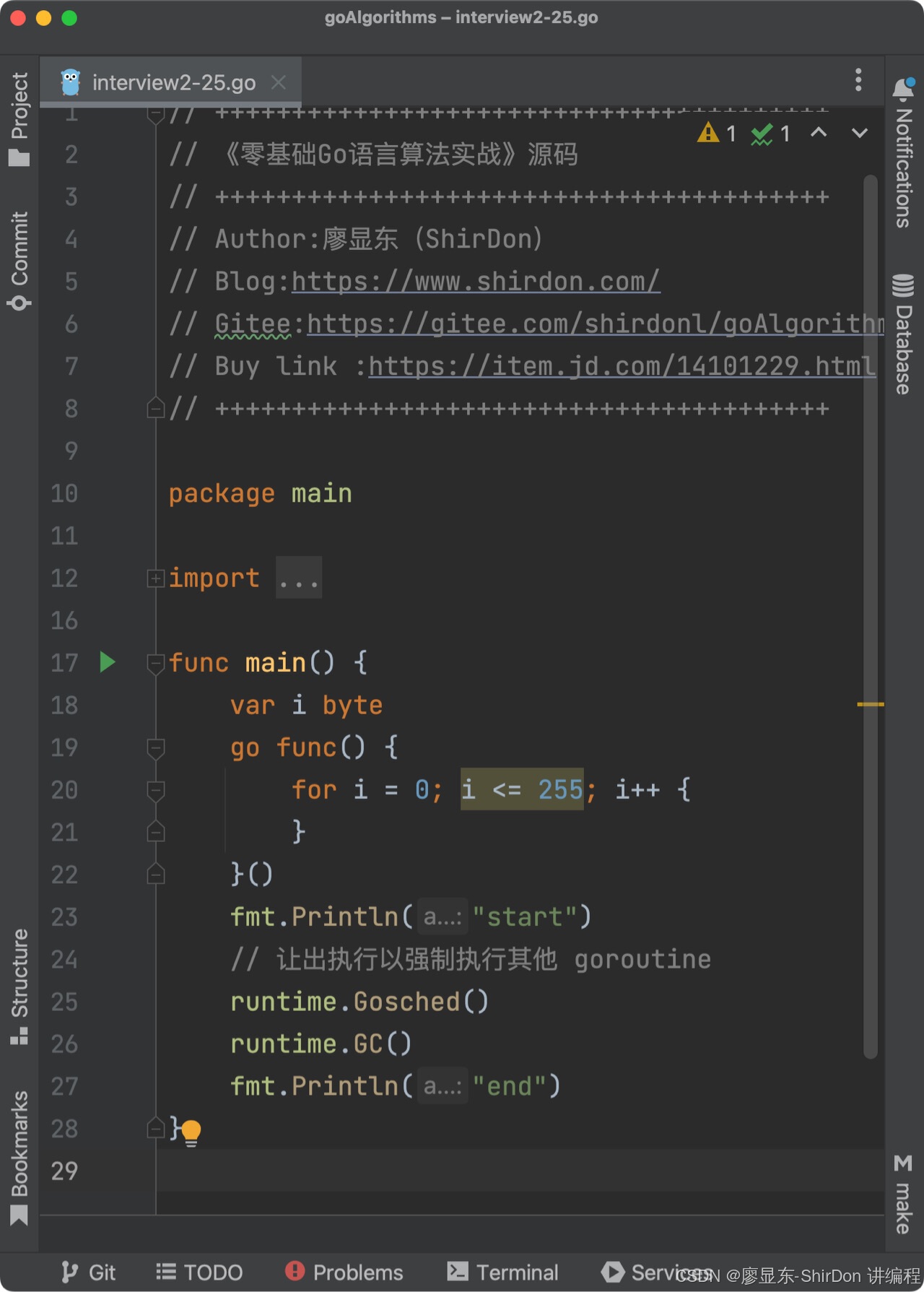Open the Git tool window
Image resolution: width=924 pixels, height=1292 pixels.
pyautogui.click(x=88, y=1272)
